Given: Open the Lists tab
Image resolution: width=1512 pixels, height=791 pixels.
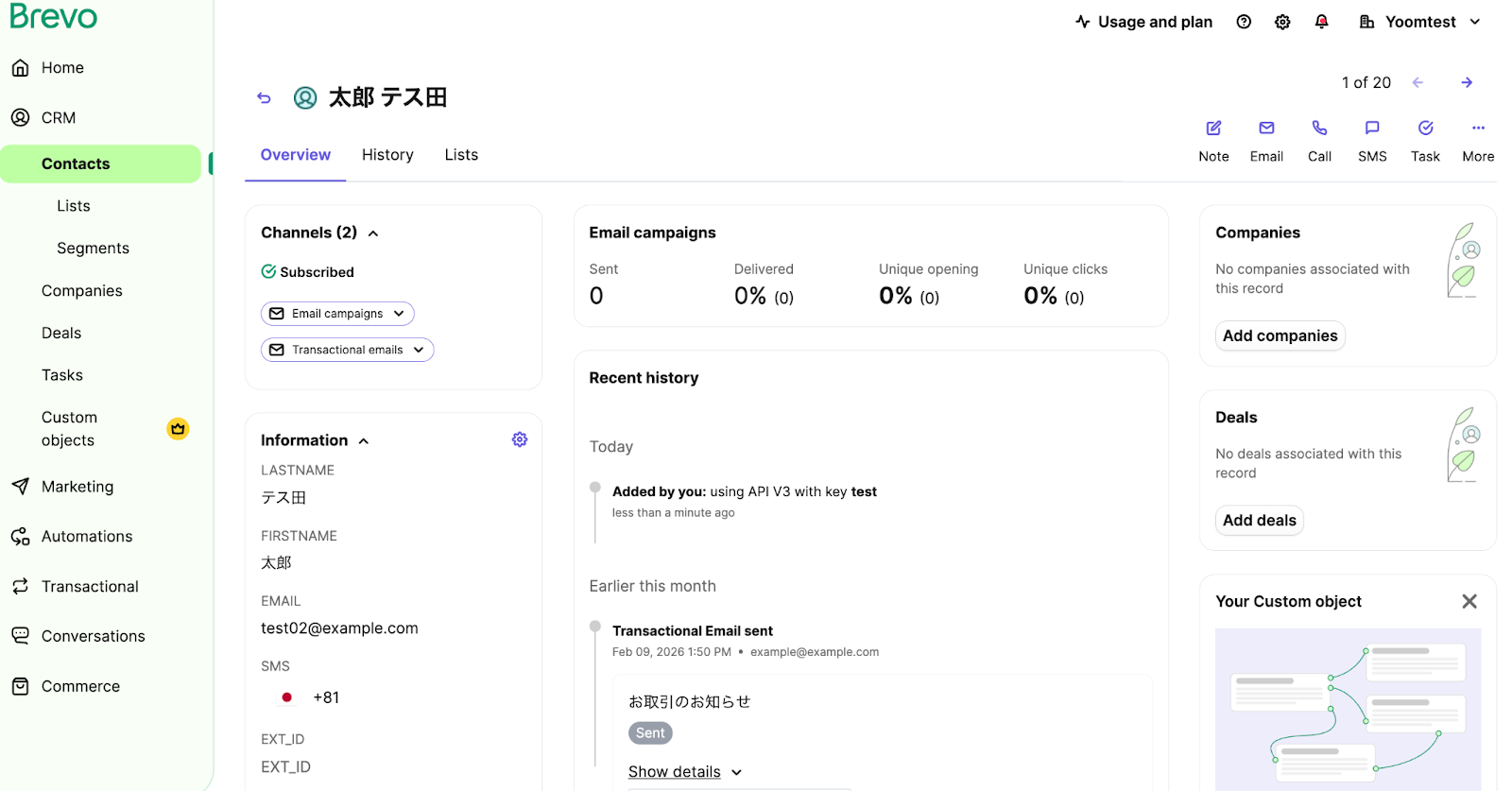Looking at the screenshot, I should pos(461,155).
